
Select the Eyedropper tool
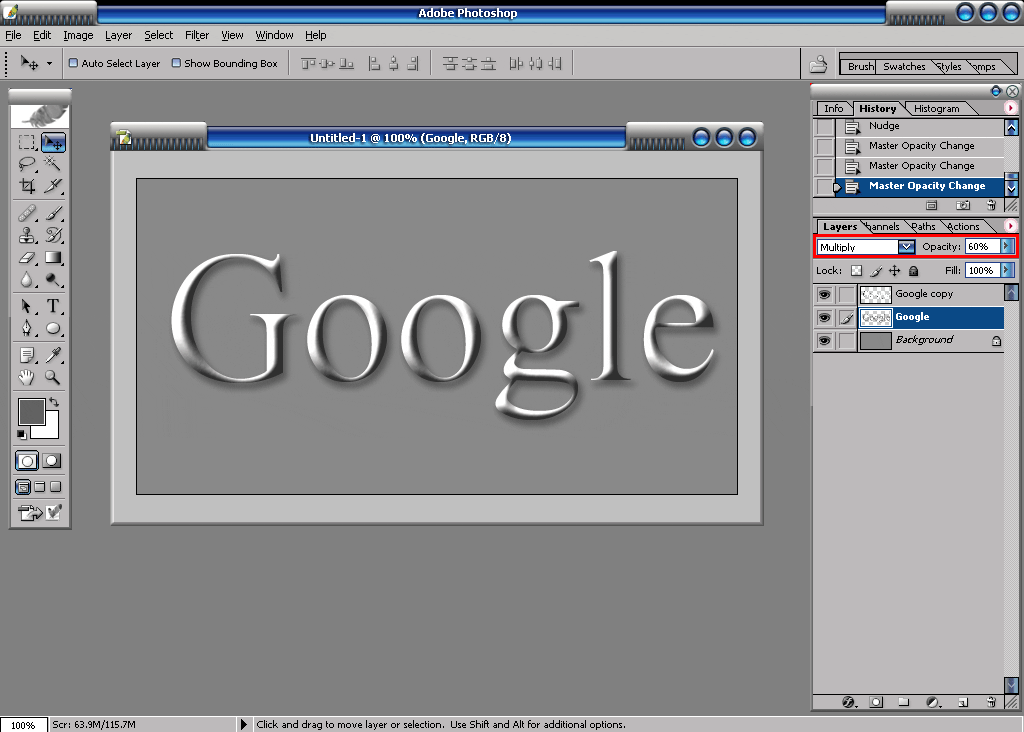pyautogui.click(x=53, y=355)
